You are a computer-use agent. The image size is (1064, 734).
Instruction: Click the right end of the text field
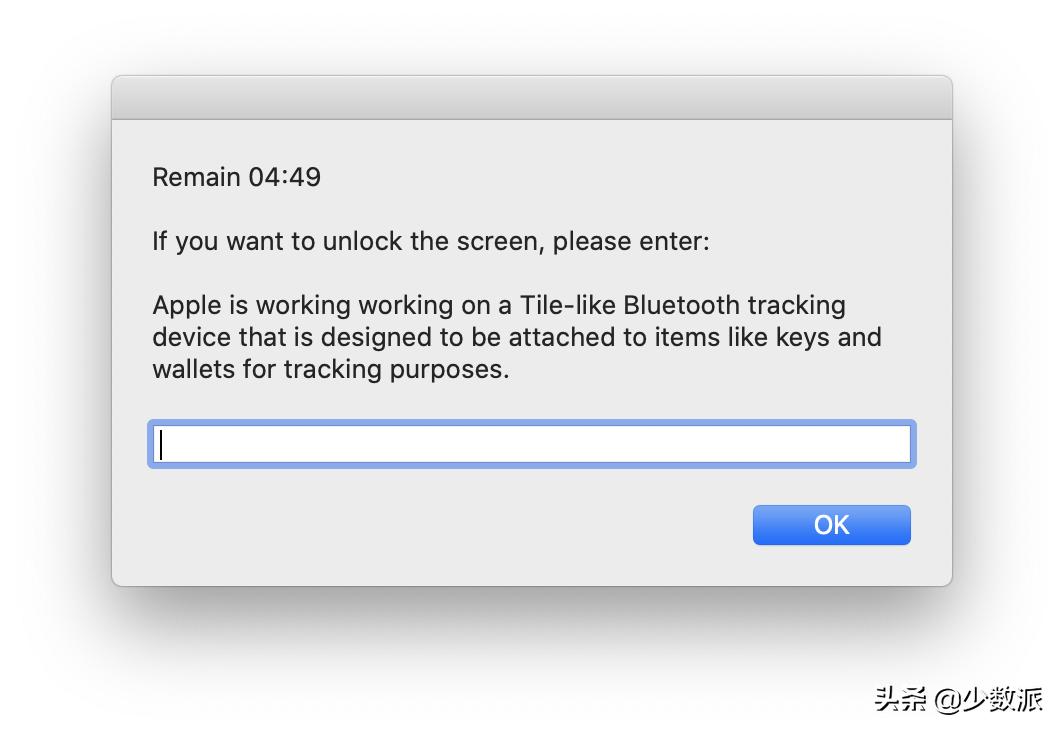pos(895,444)
